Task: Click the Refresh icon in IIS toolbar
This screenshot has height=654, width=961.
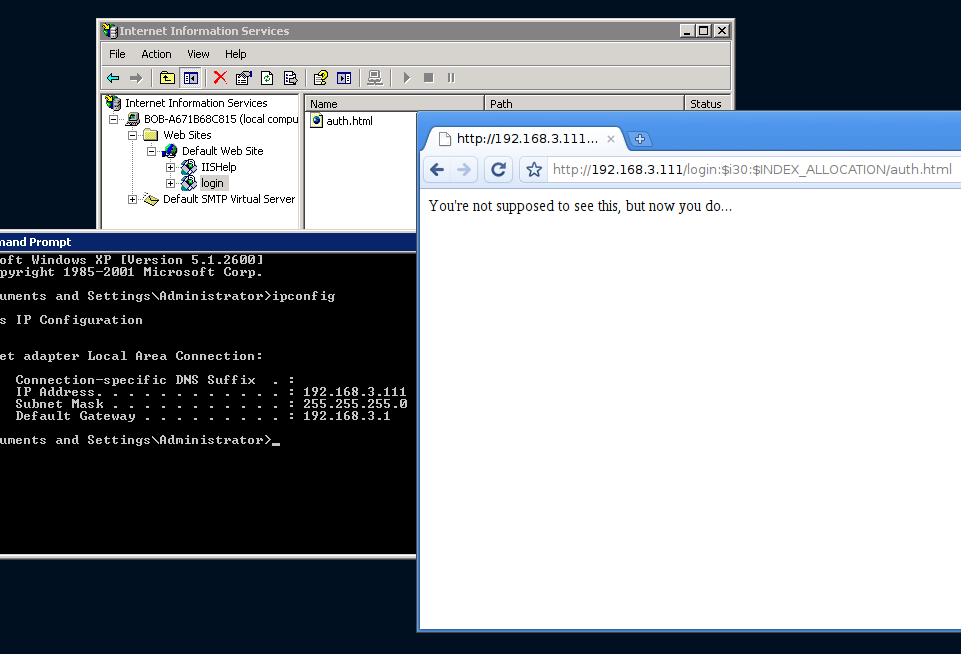Action: point(267,78)
